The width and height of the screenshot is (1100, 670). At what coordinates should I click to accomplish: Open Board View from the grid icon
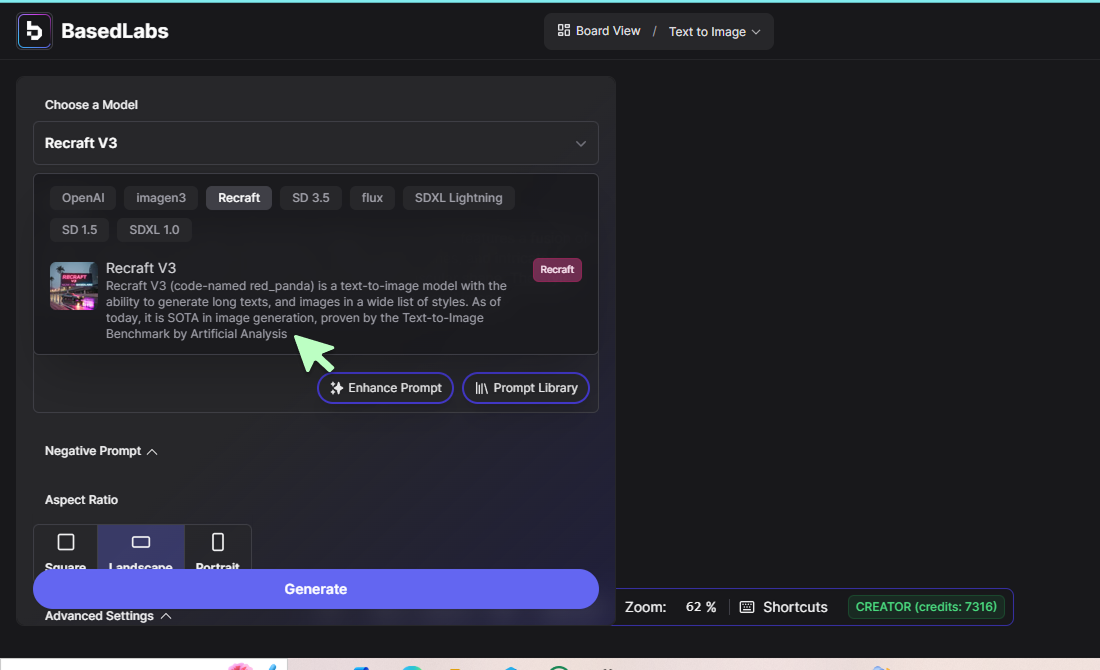(564, 31)
